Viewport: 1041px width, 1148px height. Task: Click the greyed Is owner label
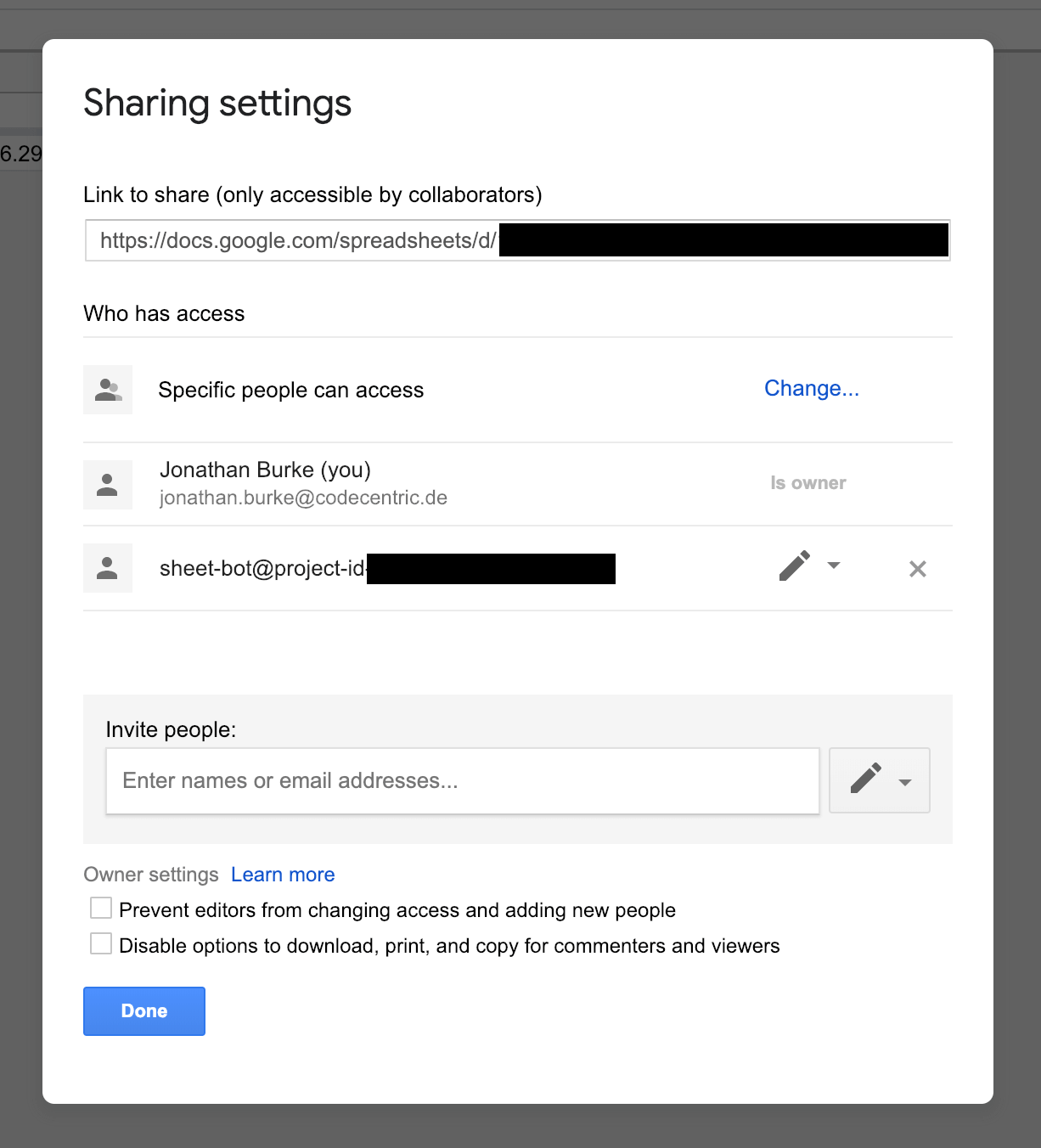807,483
